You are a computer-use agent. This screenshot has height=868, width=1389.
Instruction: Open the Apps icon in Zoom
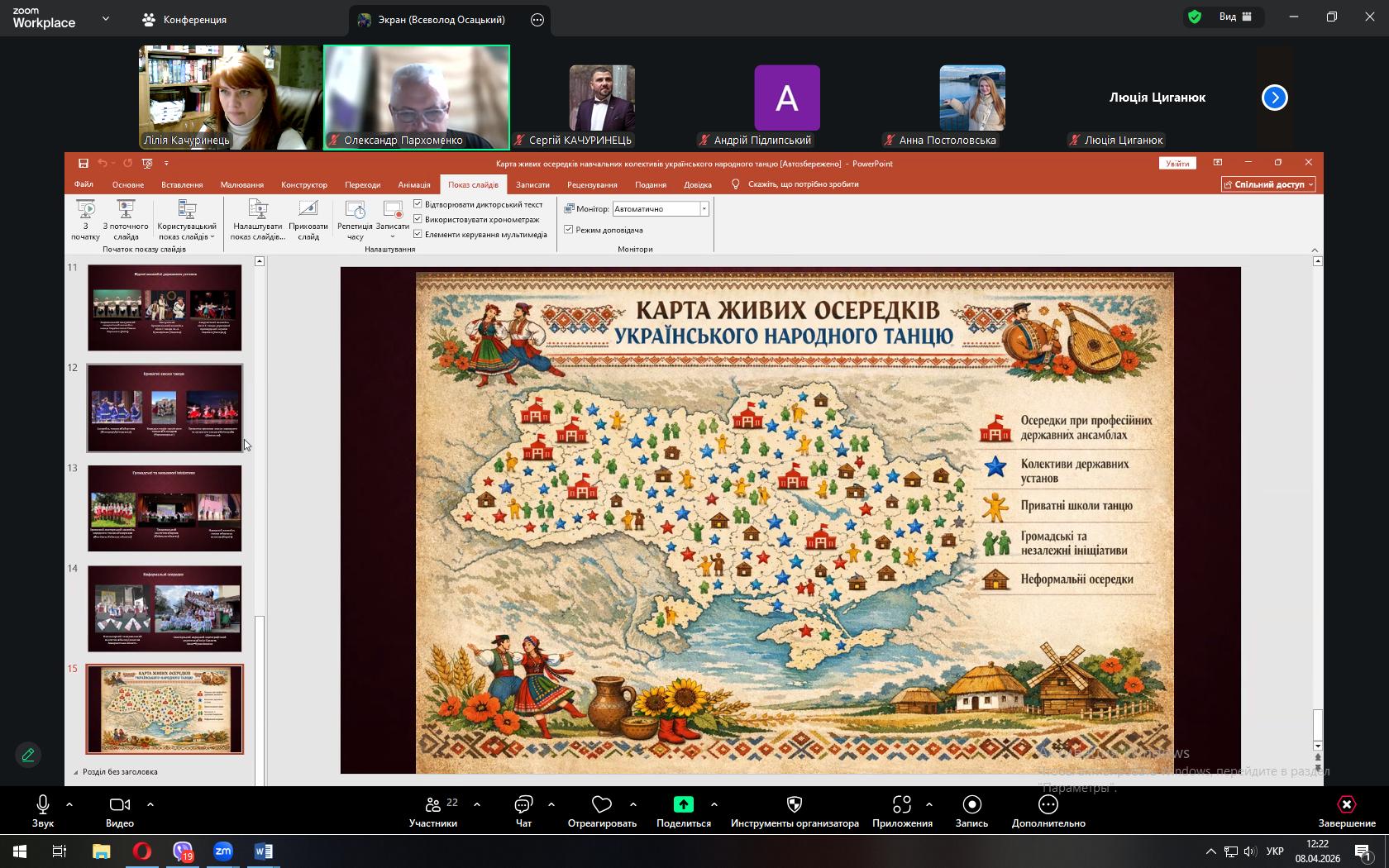pyautogui.click(x=901, y=805)
